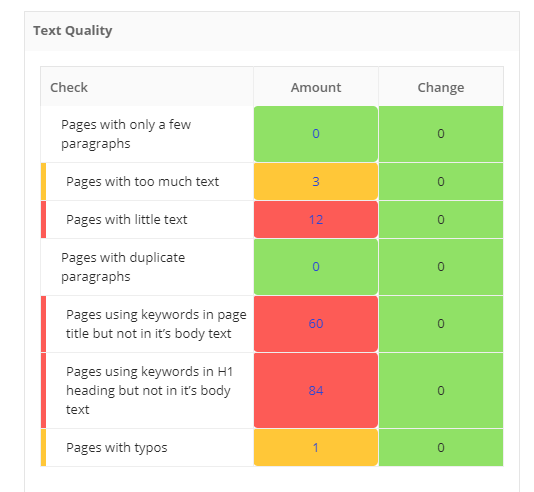534x492 pixels.
Task: Select the 'Pages with too much text' label
Action: (142, 181)
